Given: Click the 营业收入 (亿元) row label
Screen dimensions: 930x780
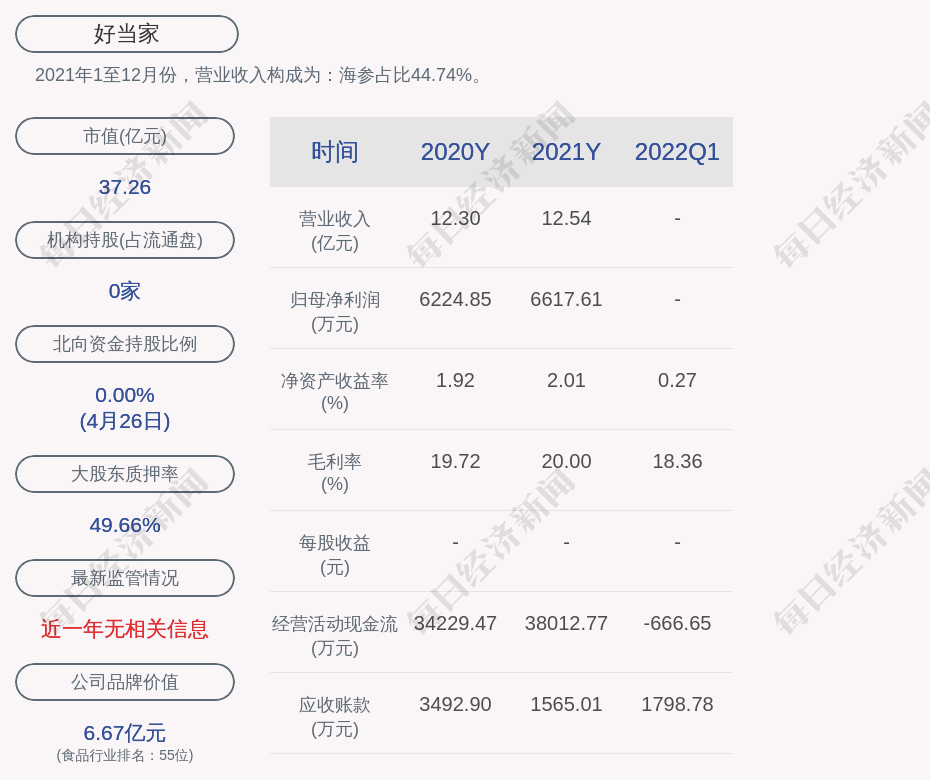Looking at the screenshot, I should (x=335, y=231).
